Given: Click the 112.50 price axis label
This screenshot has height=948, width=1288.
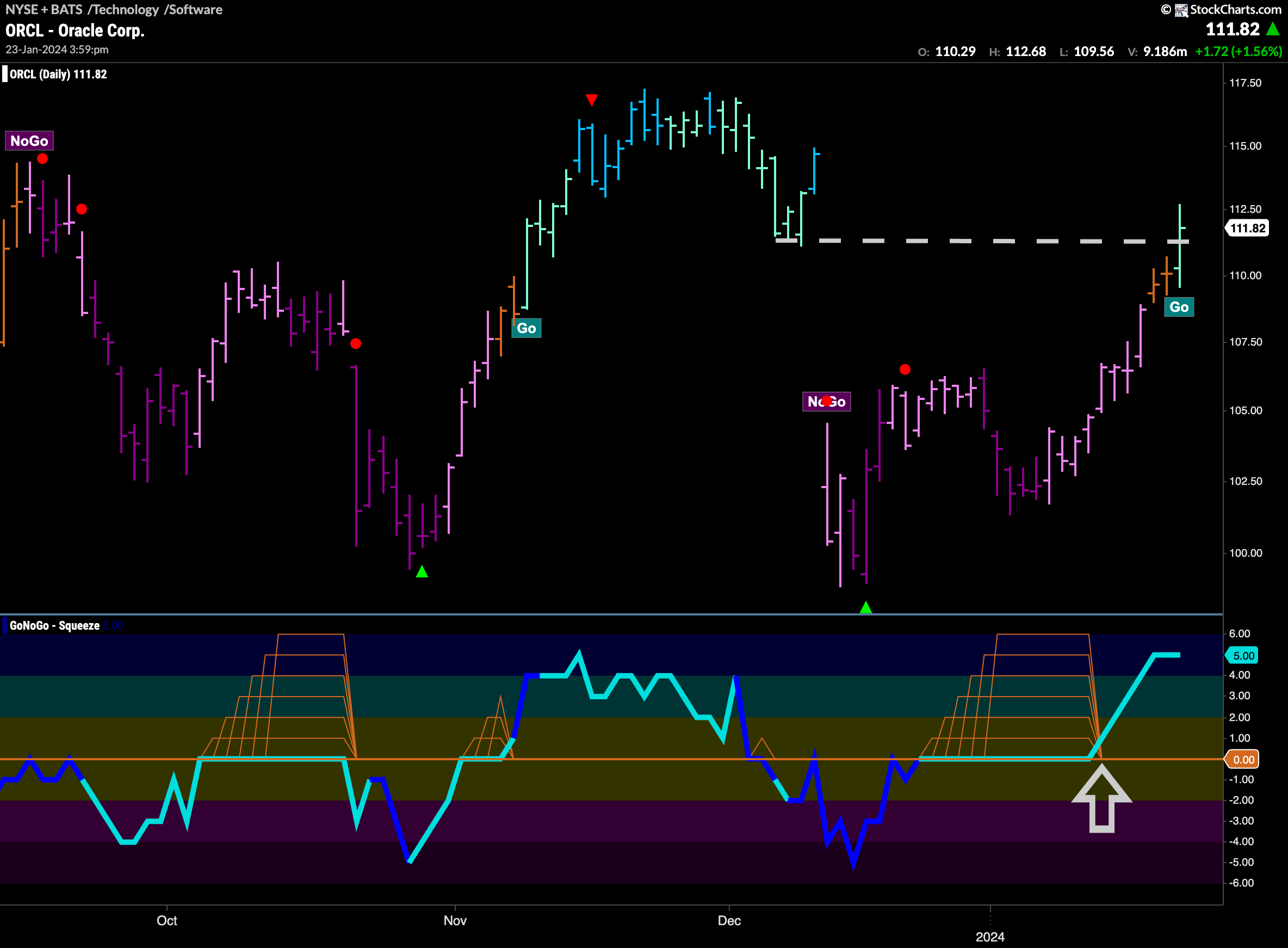Looking at the screenshot, I should [1245, 210].
